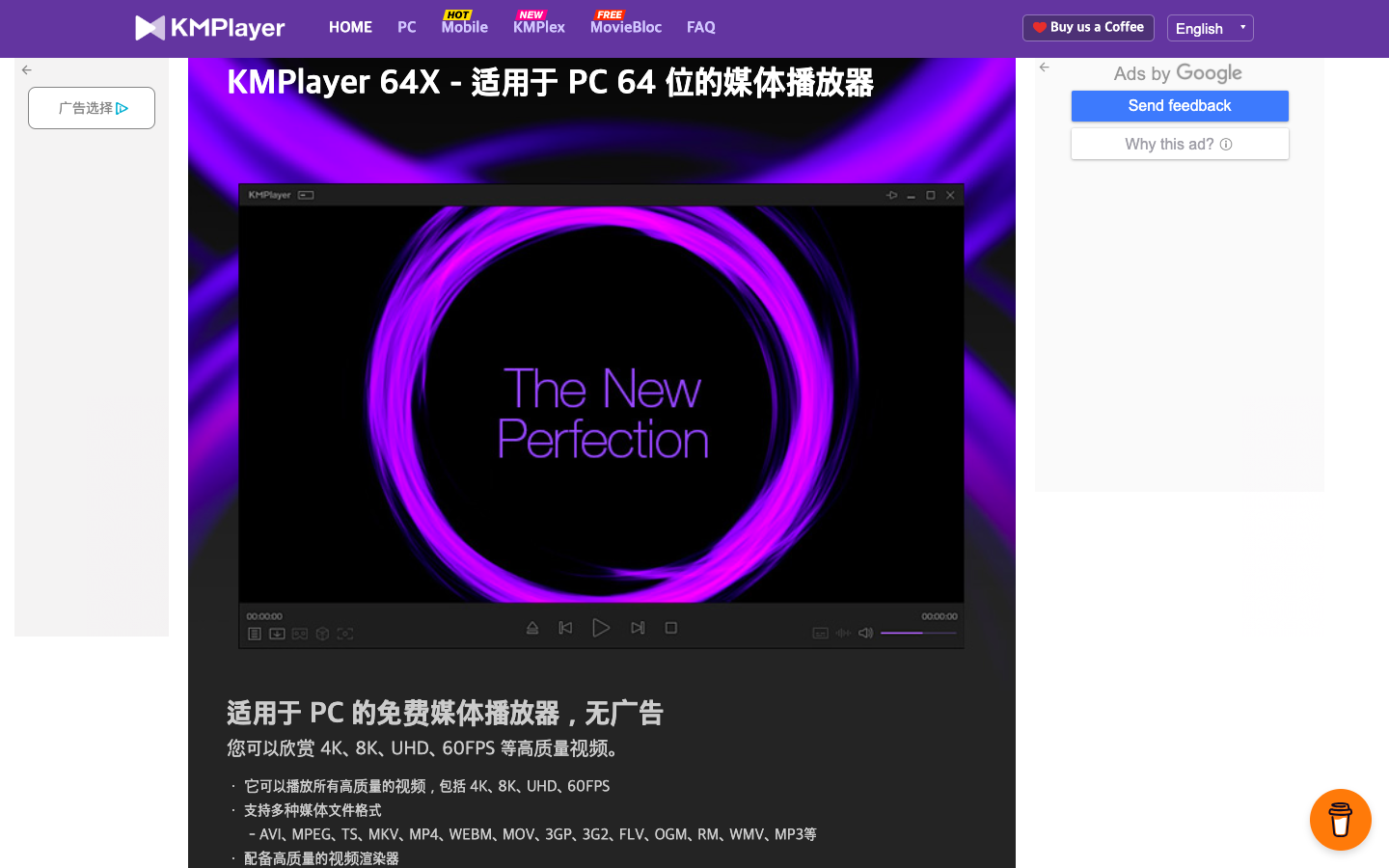Image resolution: width=1389 pixels, height=868 pixels.
Task: Click the left ad back arrow
Action: coord(27,69)
